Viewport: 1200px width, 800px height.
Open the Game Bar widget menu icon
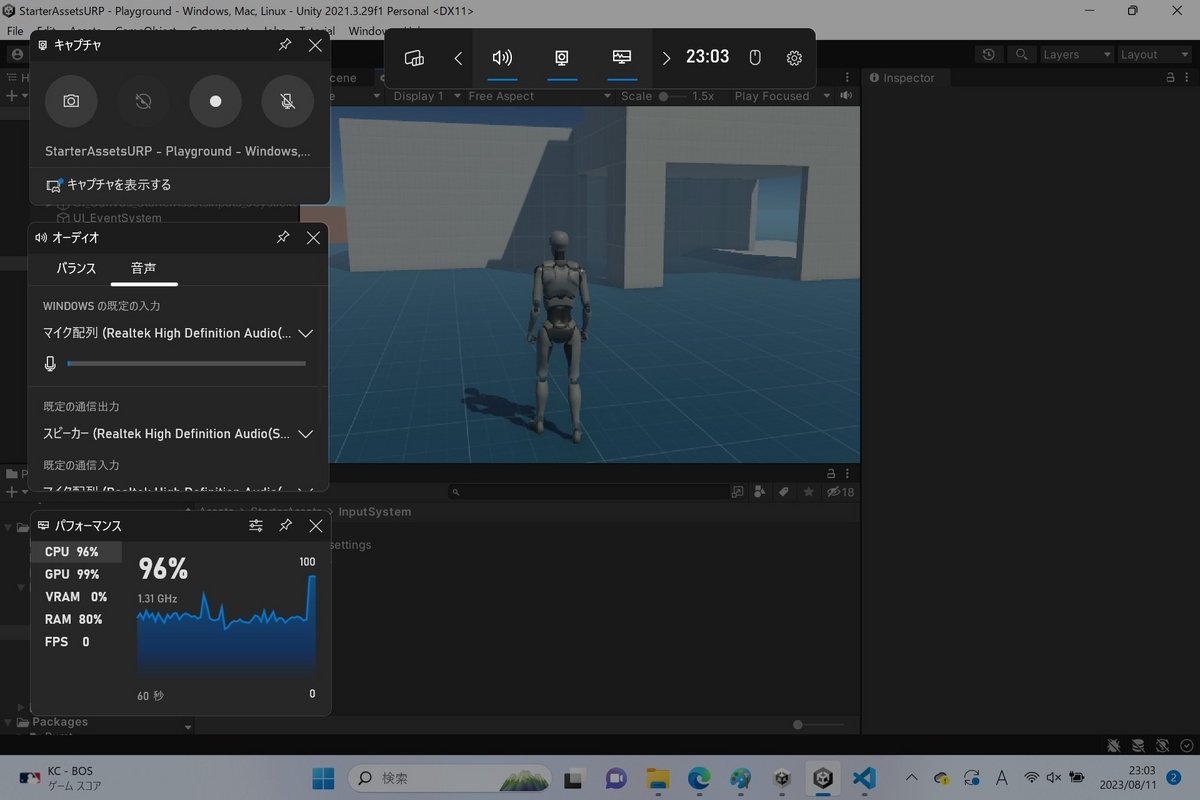pyautogui.click(x=414, y=58)
